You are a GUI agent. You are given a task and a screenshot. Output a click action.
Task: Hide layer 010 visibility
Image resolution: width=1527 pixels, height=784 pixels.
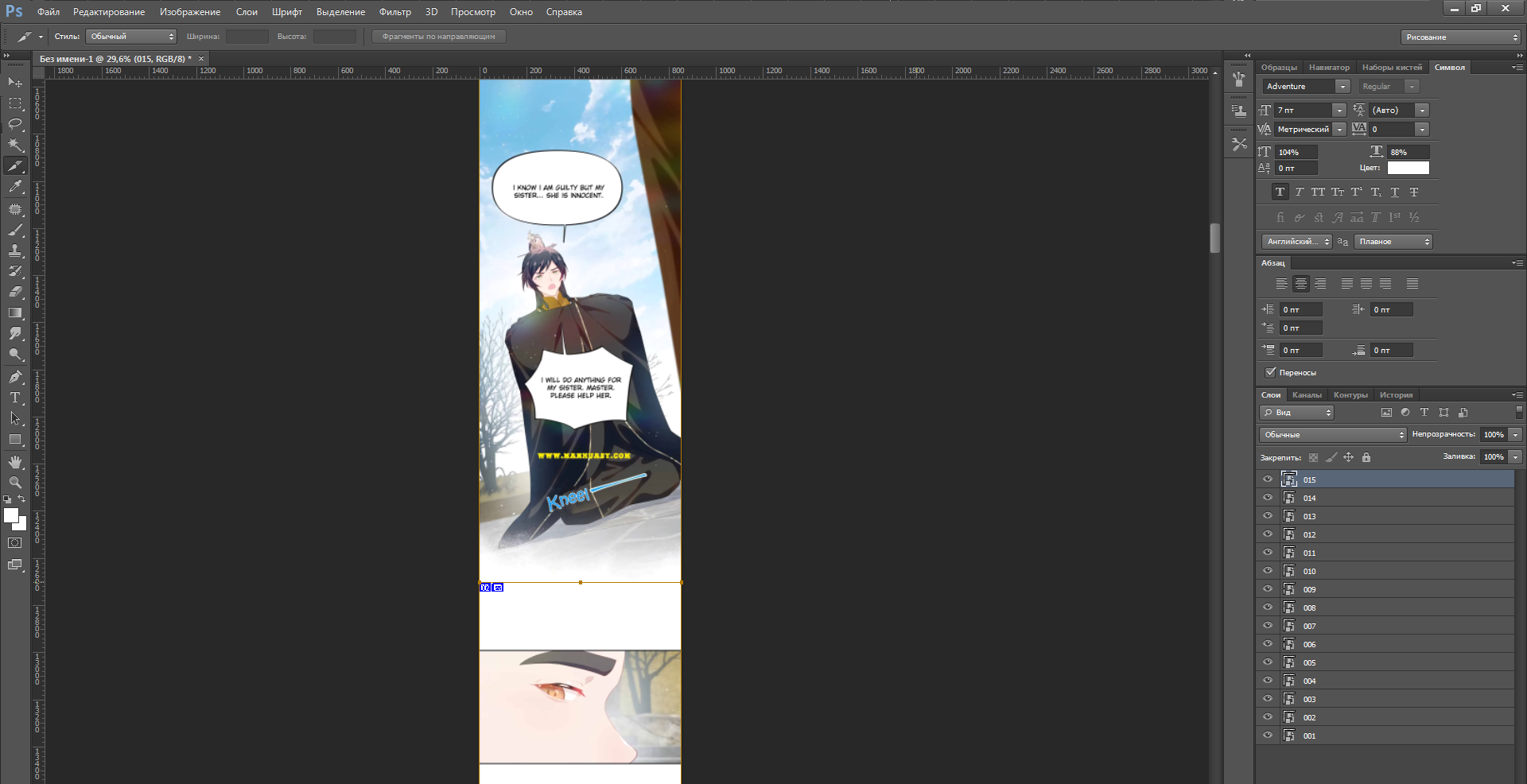pyautogui.click(x=1268, y=571)
